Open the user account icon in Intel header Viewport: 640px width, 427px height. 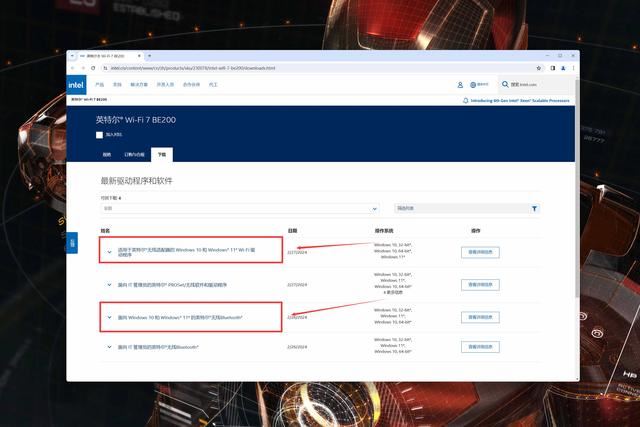(x=460, y=85)
